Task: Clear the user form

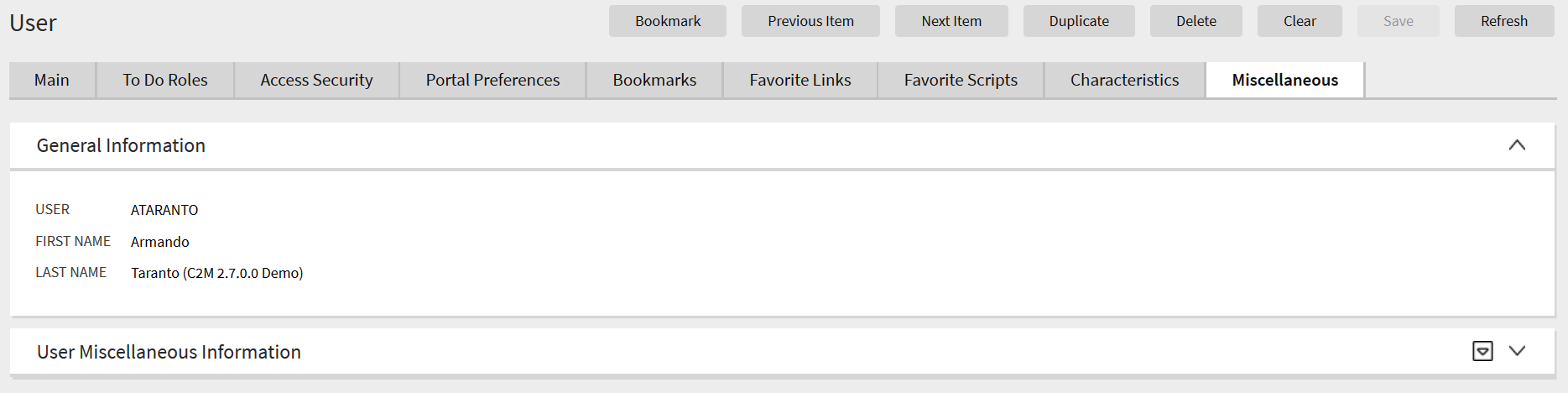Action: tap(1300, 21)
